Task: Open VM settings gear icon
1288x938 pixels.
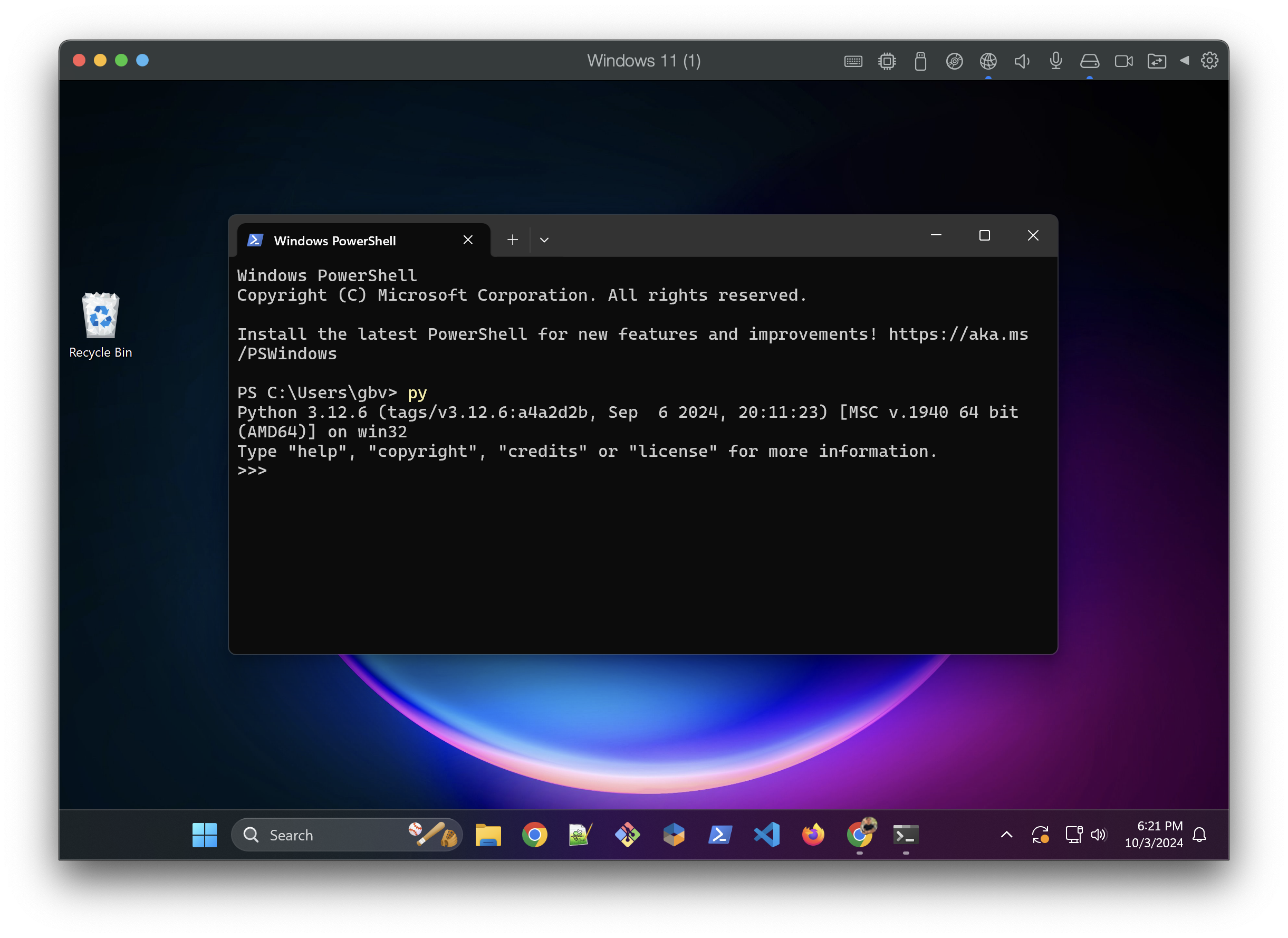Action: (x=1209, y=60)
